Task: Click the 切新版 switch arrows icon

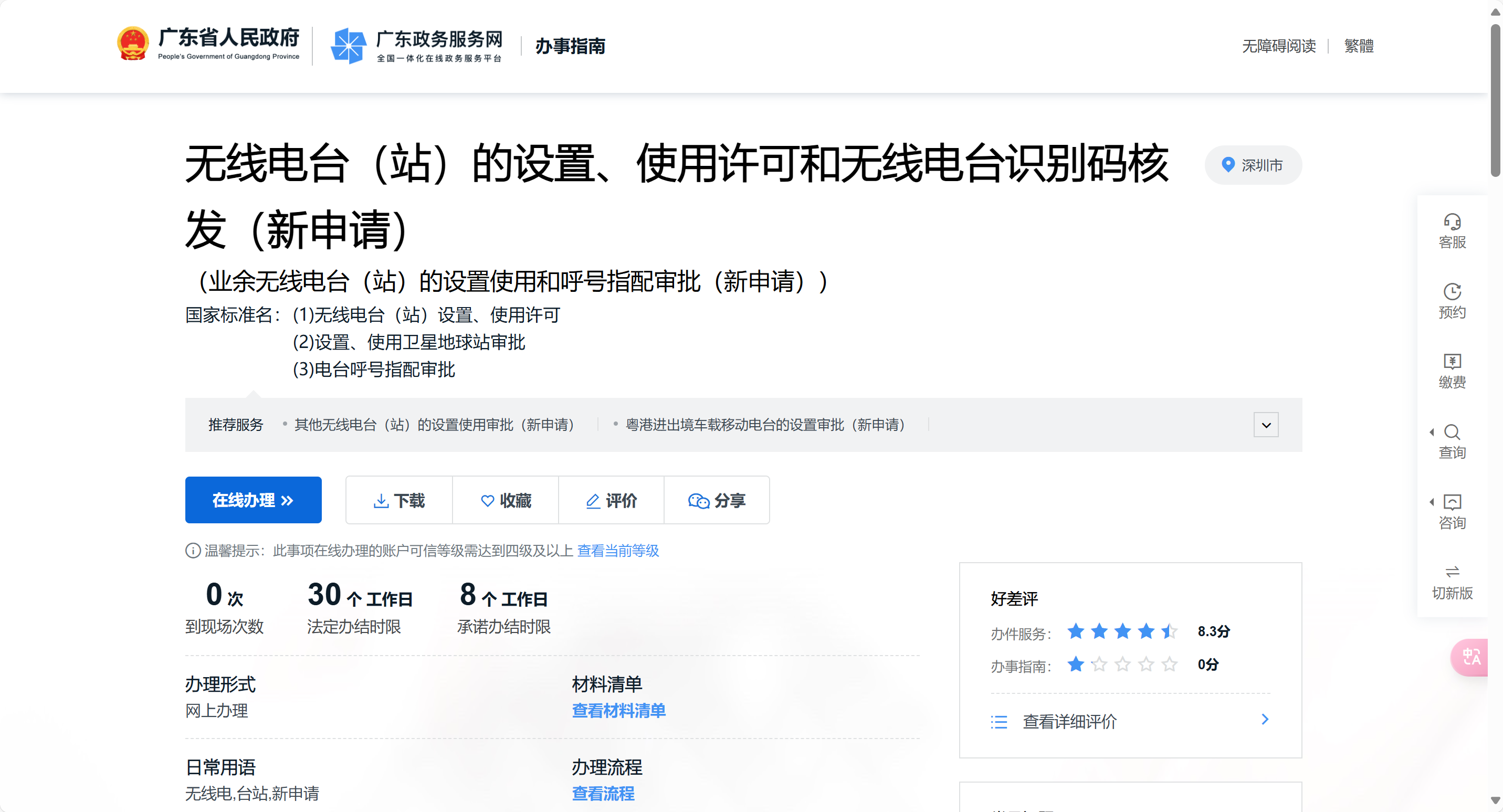Action: [x=1452, y=572]
